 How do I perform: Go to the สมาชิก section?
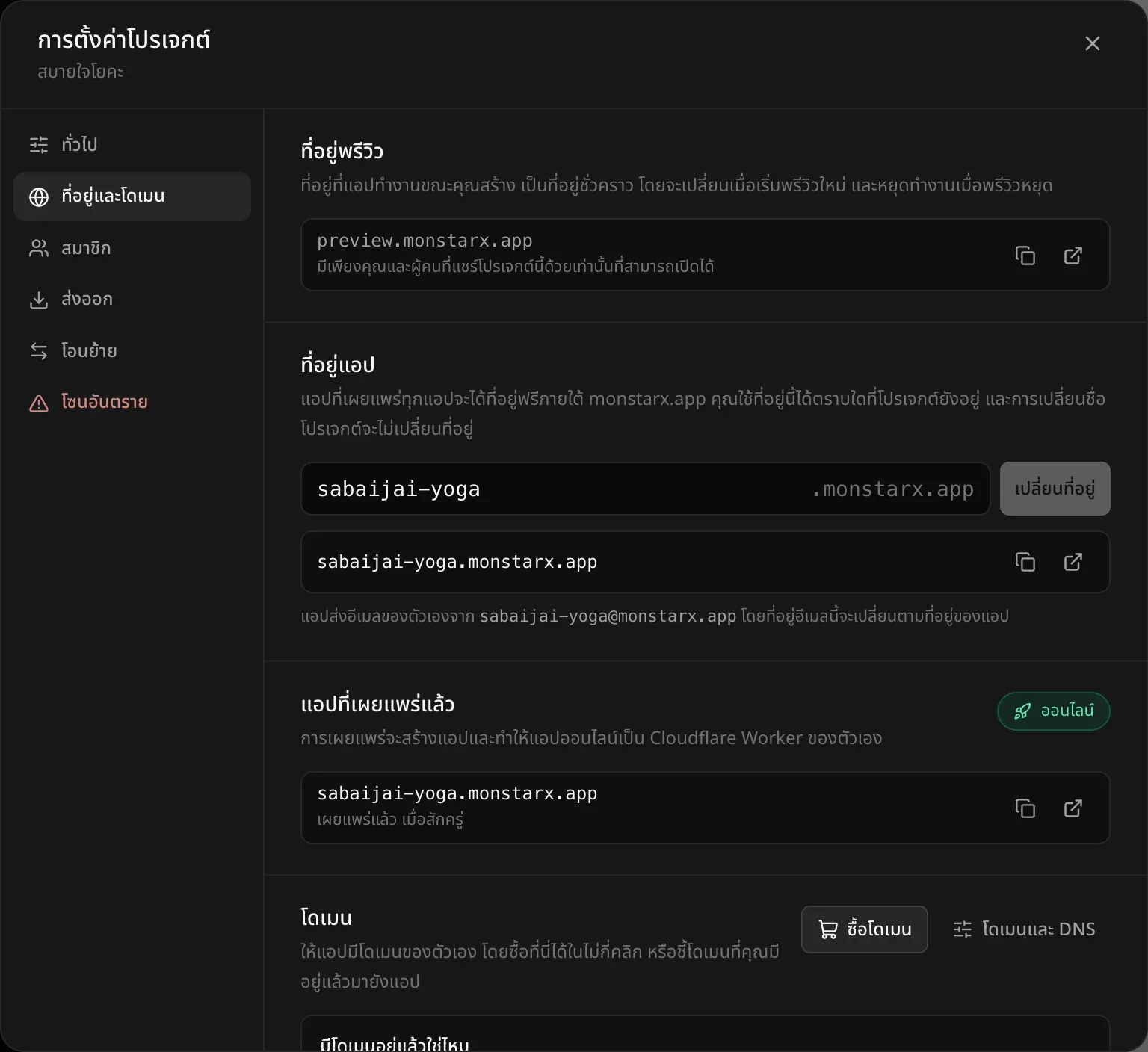click(x=132, y=248)
